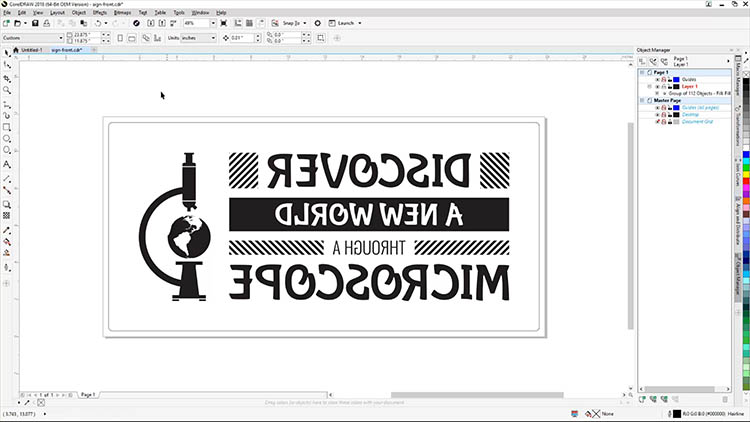Image resolution: width=750 pixels, height=422 pixels.
Task: Select the Text tool
Action: coord(7,164)
